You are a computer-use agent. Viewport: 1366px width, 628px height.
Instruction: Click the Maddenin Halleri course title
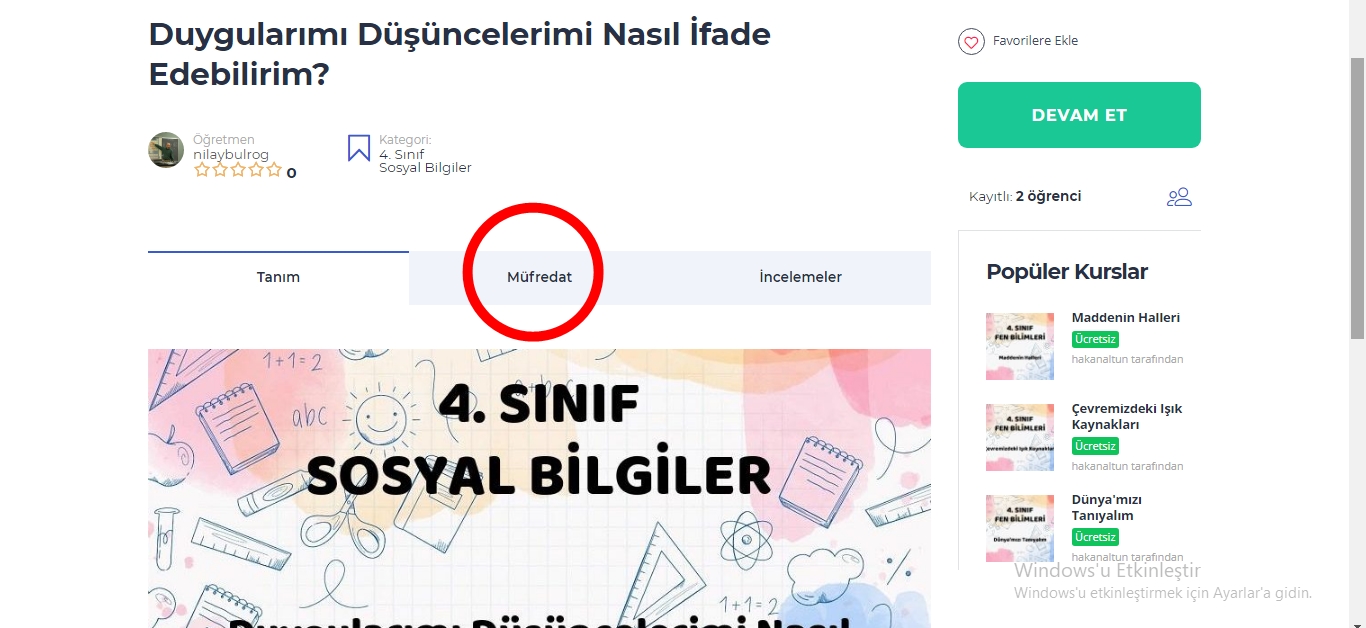(x=1126, y=317)
